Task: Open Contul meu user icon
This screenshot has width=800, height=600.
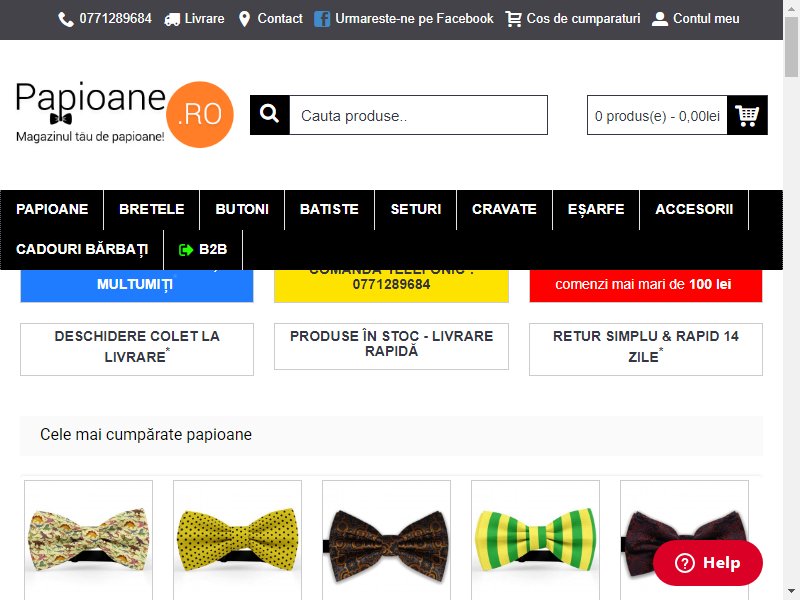Action: point(660,19)
